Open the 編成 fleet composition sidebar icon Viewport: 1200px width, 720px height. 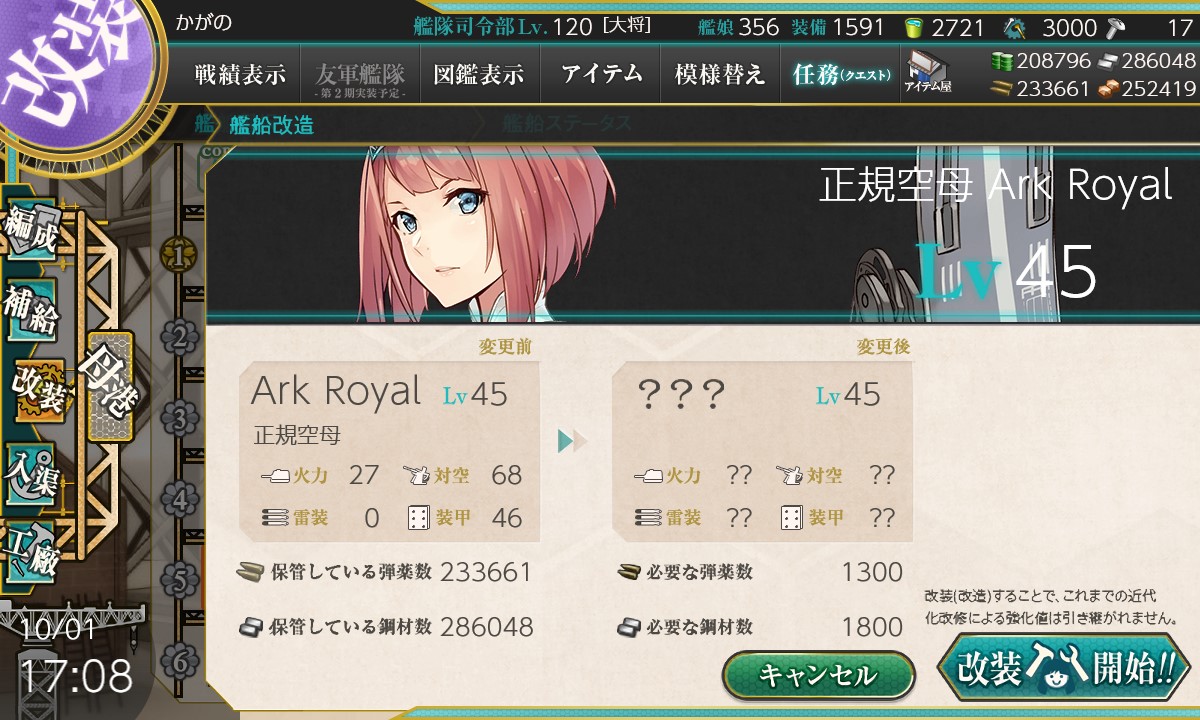tap(30, 231)
